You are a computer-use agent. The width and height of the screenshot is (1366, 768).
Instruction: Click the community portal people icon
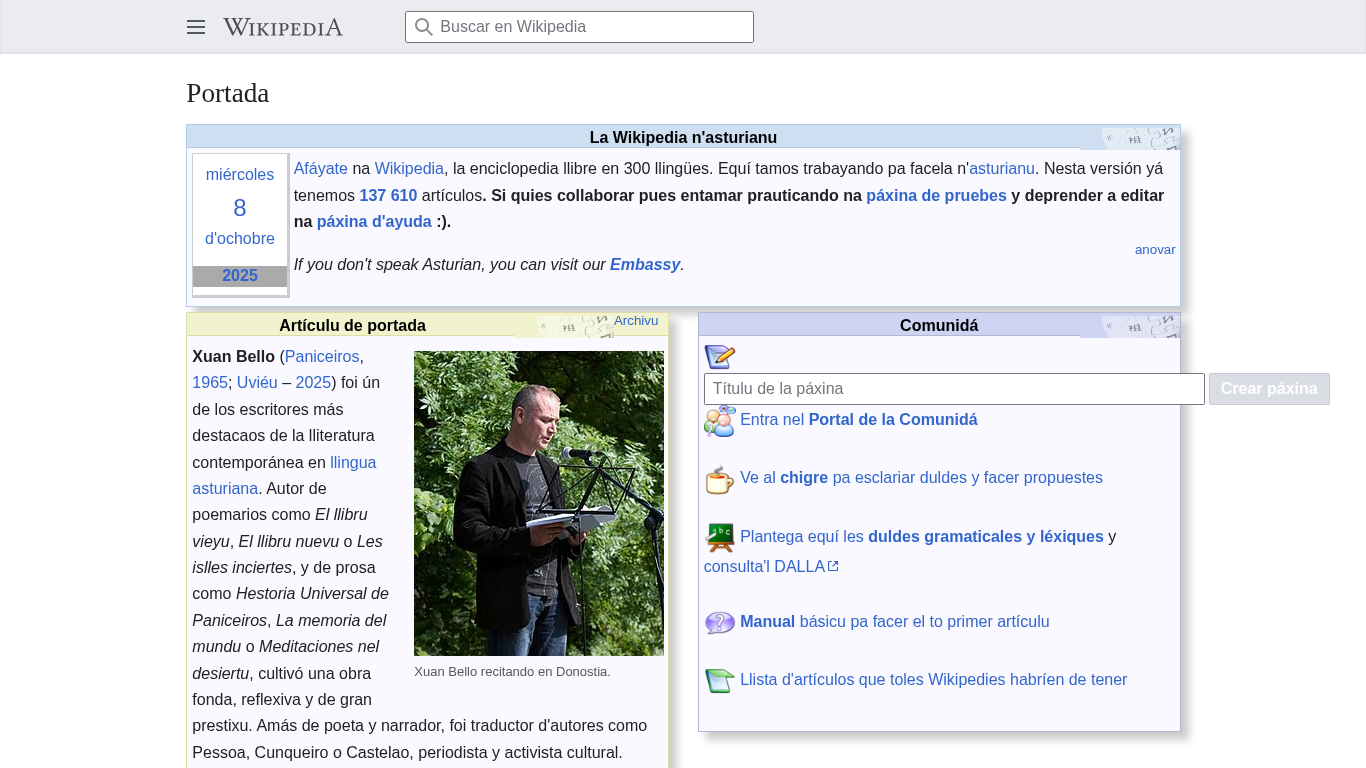[x=719, y=421]
